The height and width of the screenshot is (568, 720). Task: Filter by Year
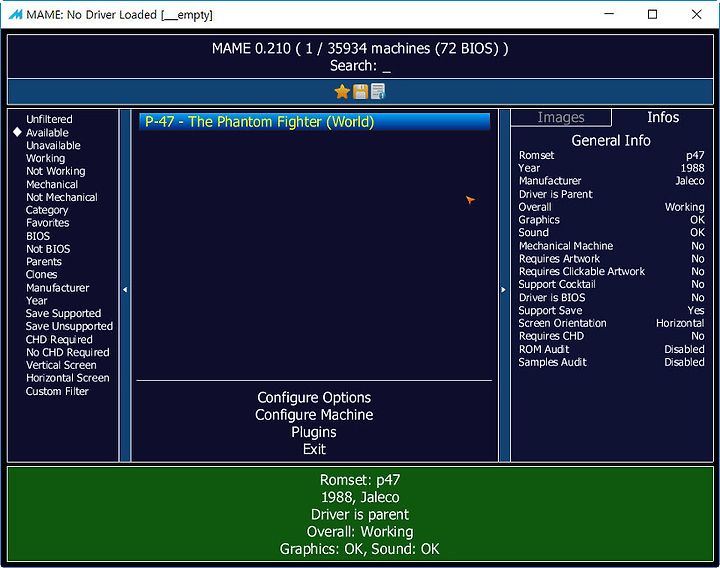pos(37,301)
